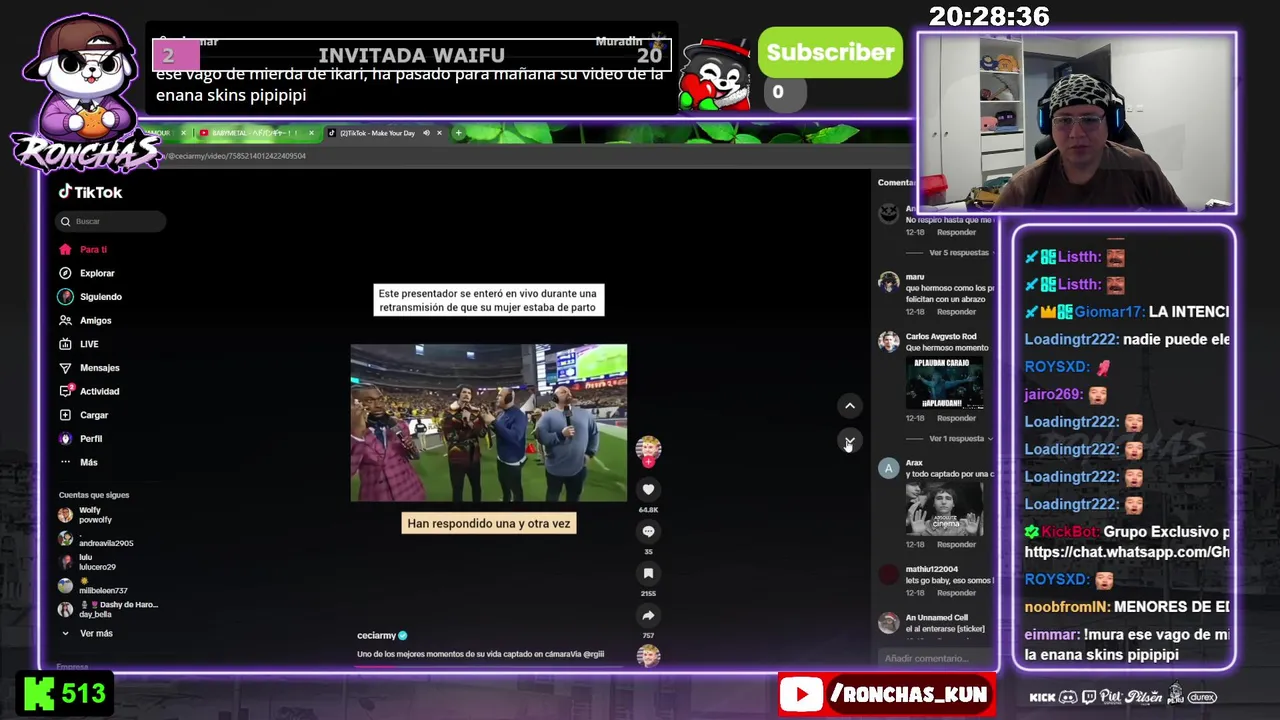Open ceciarmy username under video

click(x=377, y=635)
